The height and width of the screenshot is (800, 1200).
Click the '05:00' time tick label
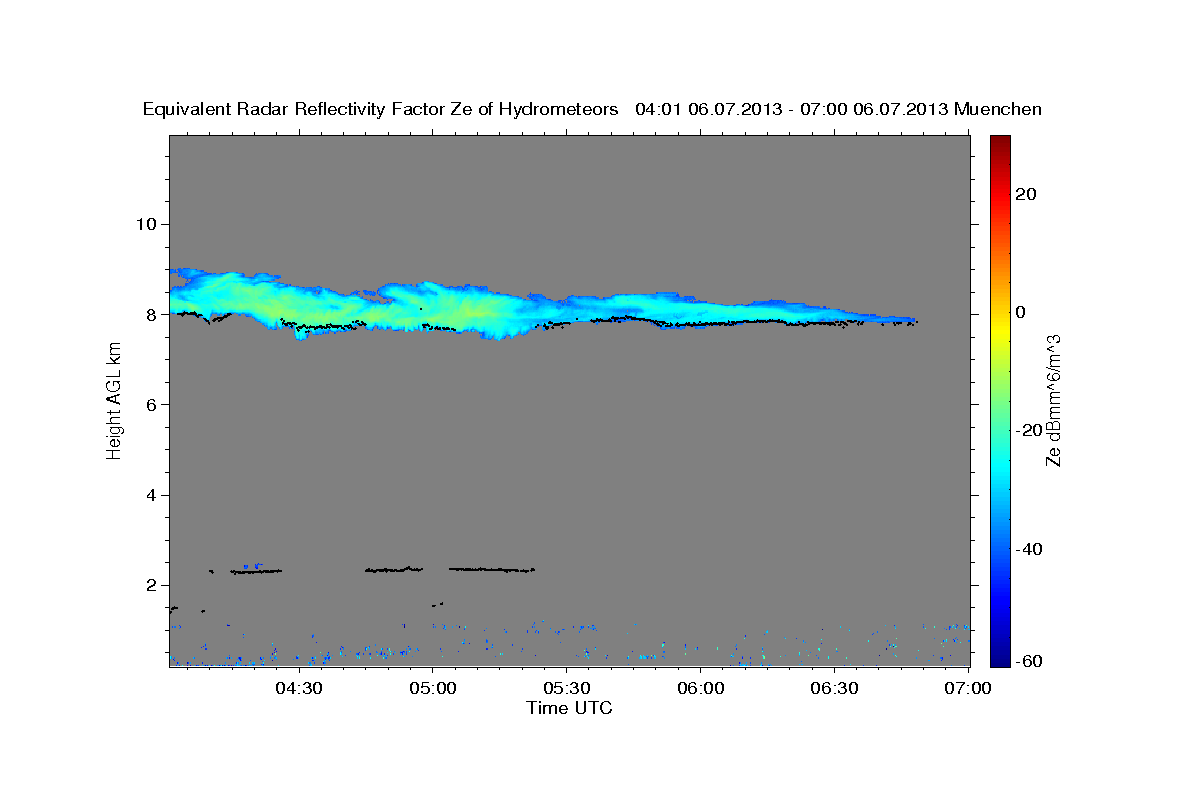(433, 688)
